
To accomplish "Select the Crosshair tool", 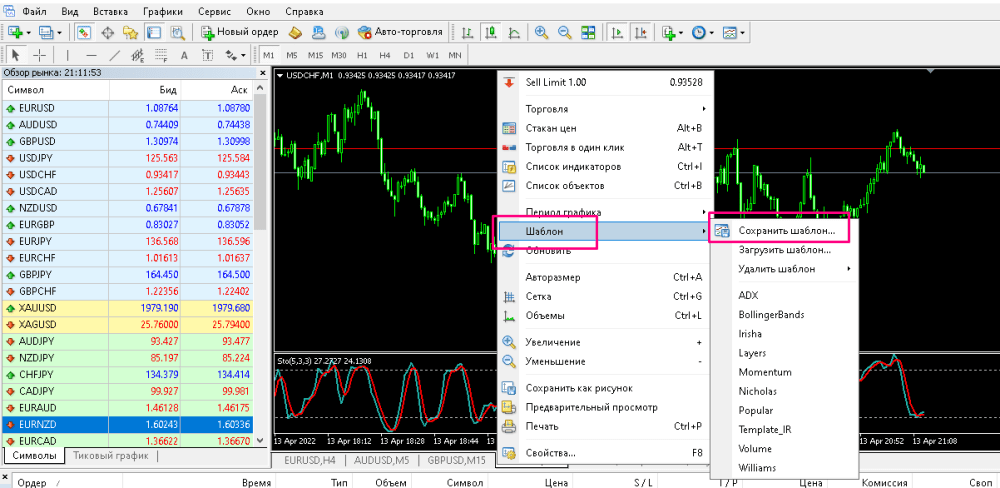I will pos(40,55).
